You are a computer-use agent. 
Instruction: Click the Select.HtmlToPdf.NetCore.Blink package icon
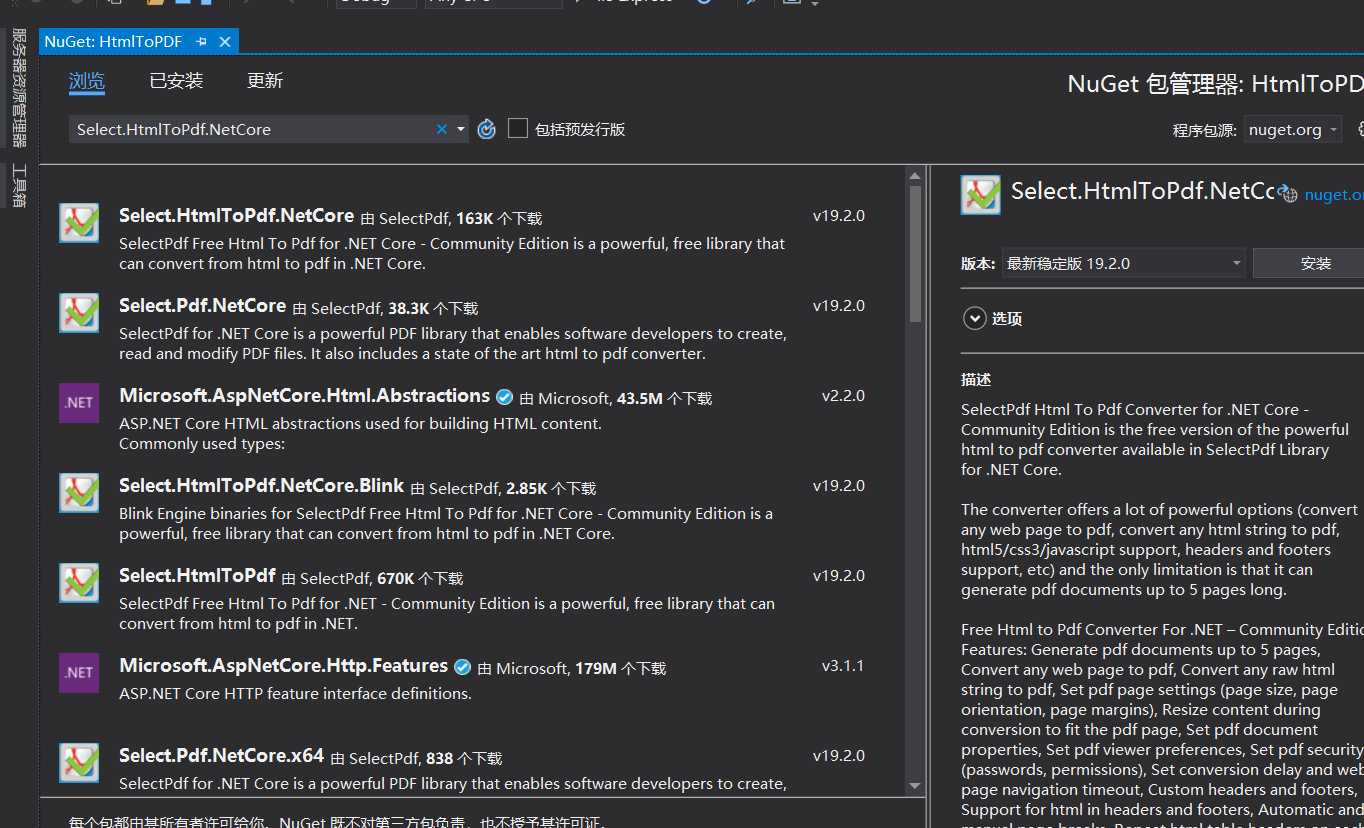point(79,493)
